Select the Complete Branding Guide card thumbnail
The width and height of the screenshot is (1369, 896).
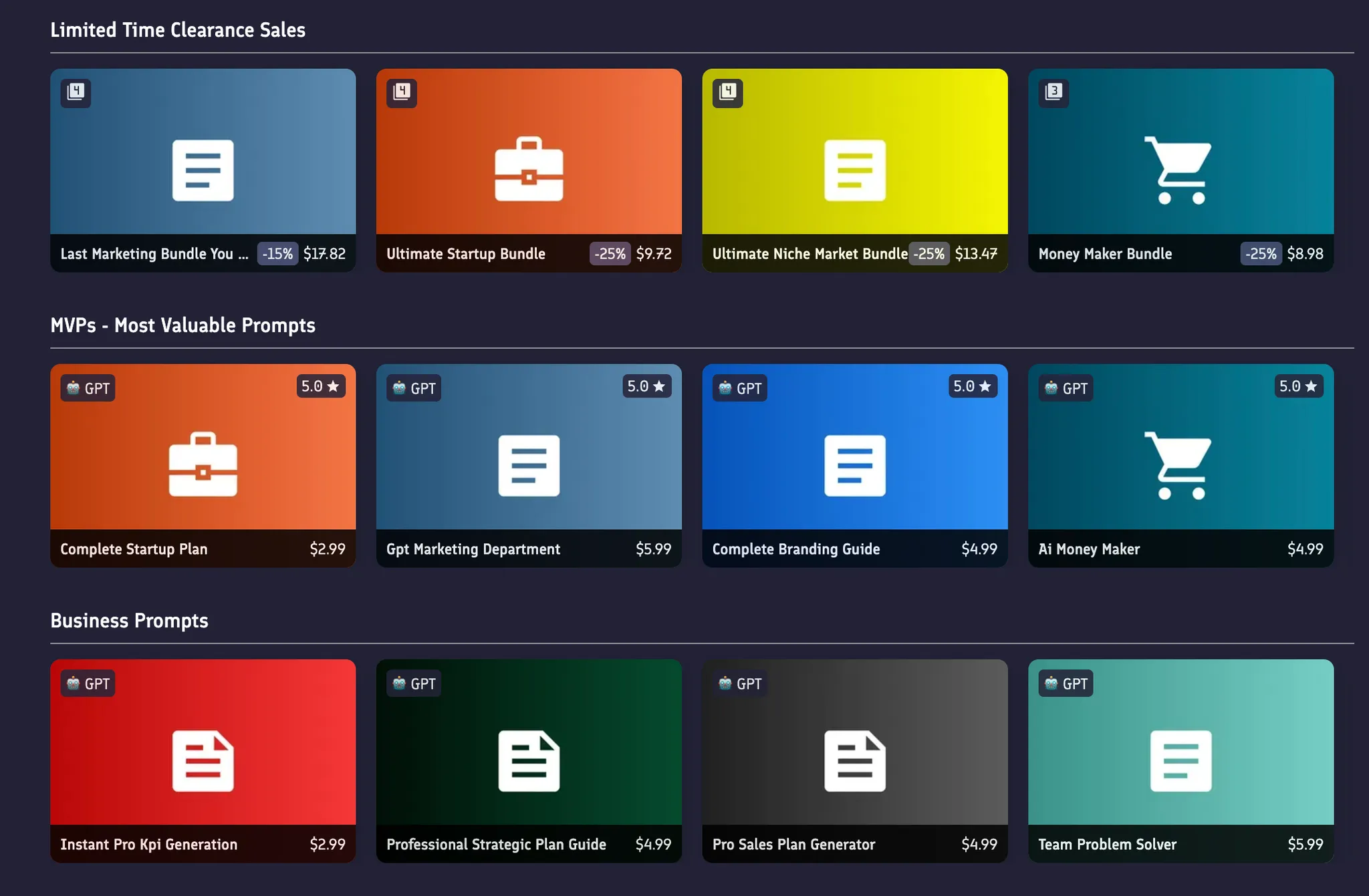854,446
